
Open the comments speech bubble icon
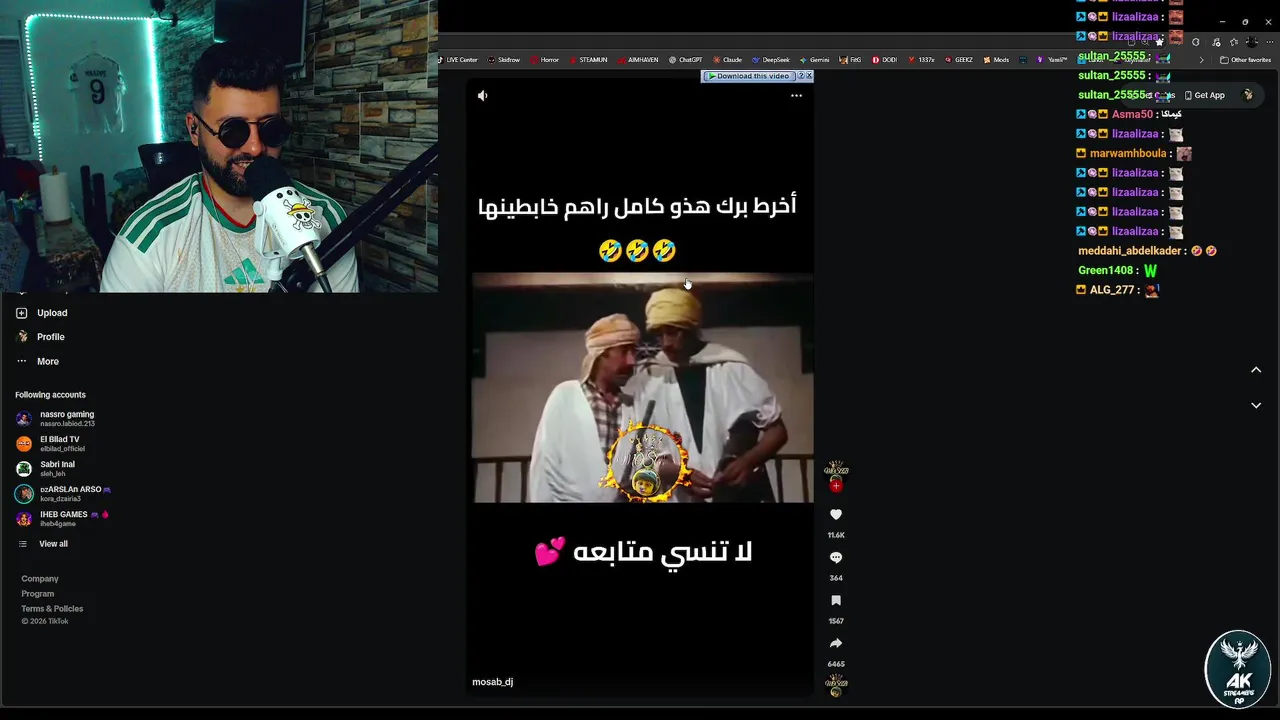pyautogui.click(x=836, y=557)
